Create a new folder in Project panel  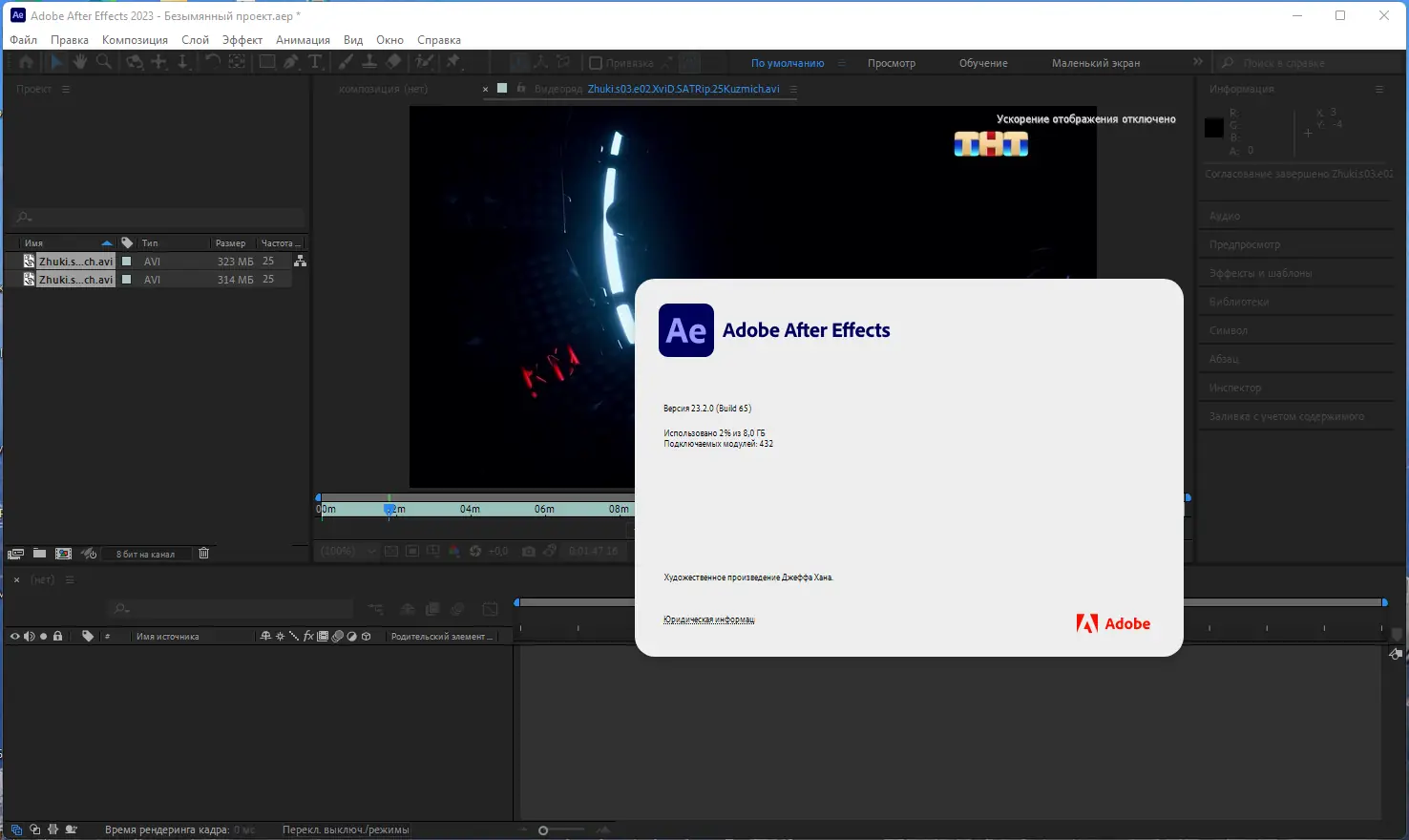click(38, 553)
